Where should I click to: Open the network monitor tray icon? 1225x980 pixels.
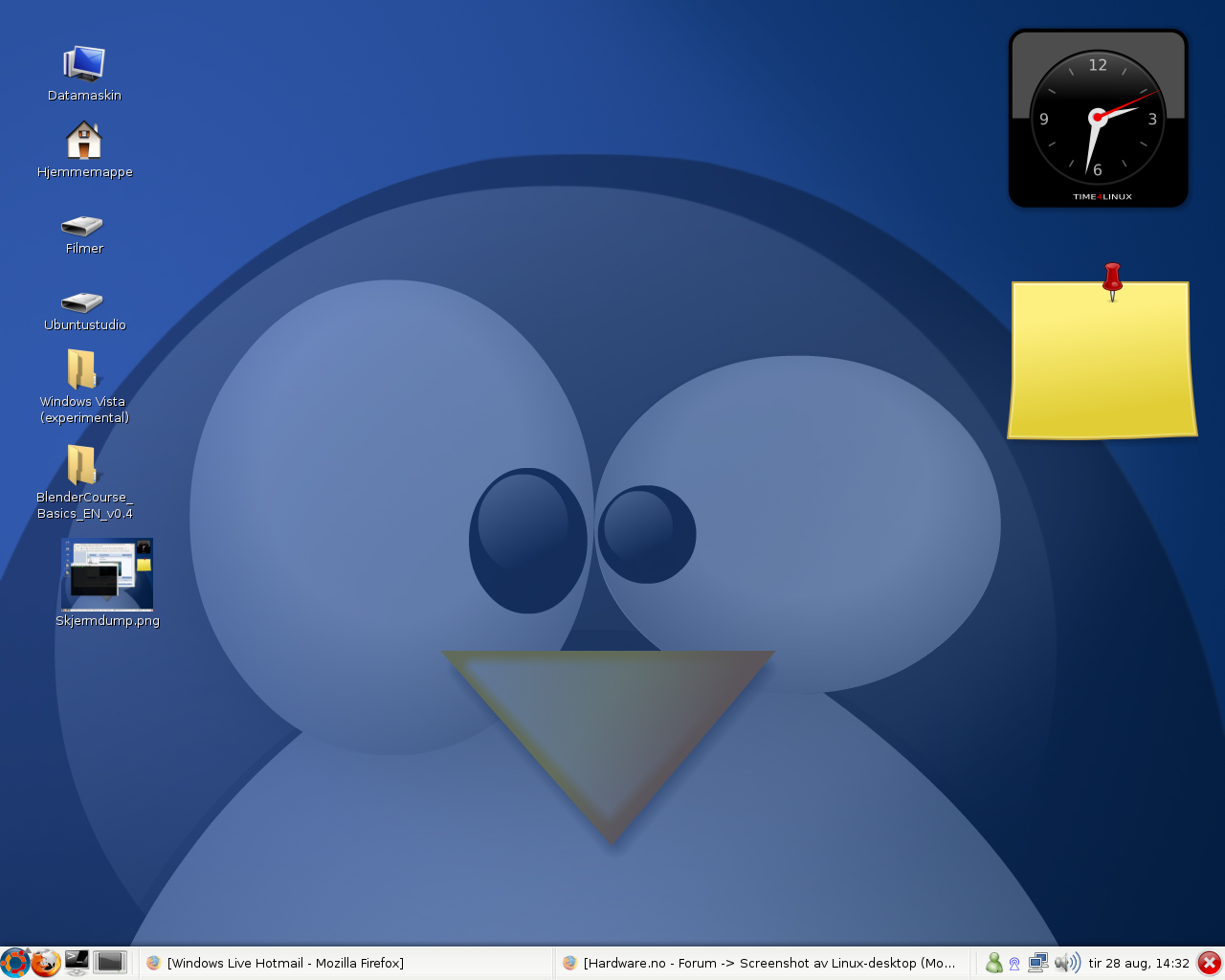pos(1037,963)
